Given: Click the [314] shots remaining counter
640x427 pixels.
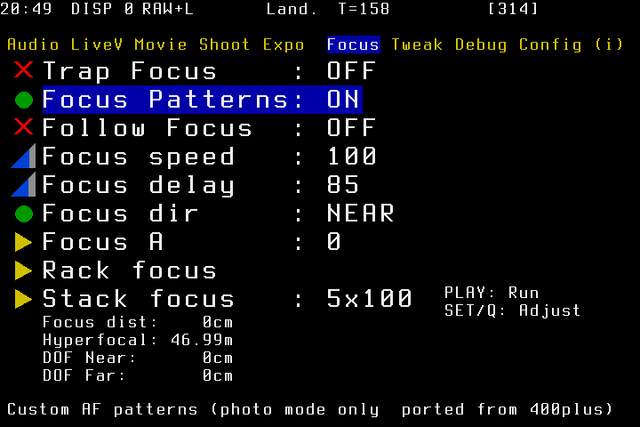Looking at the screenshot, I should (x=513, y=9).
